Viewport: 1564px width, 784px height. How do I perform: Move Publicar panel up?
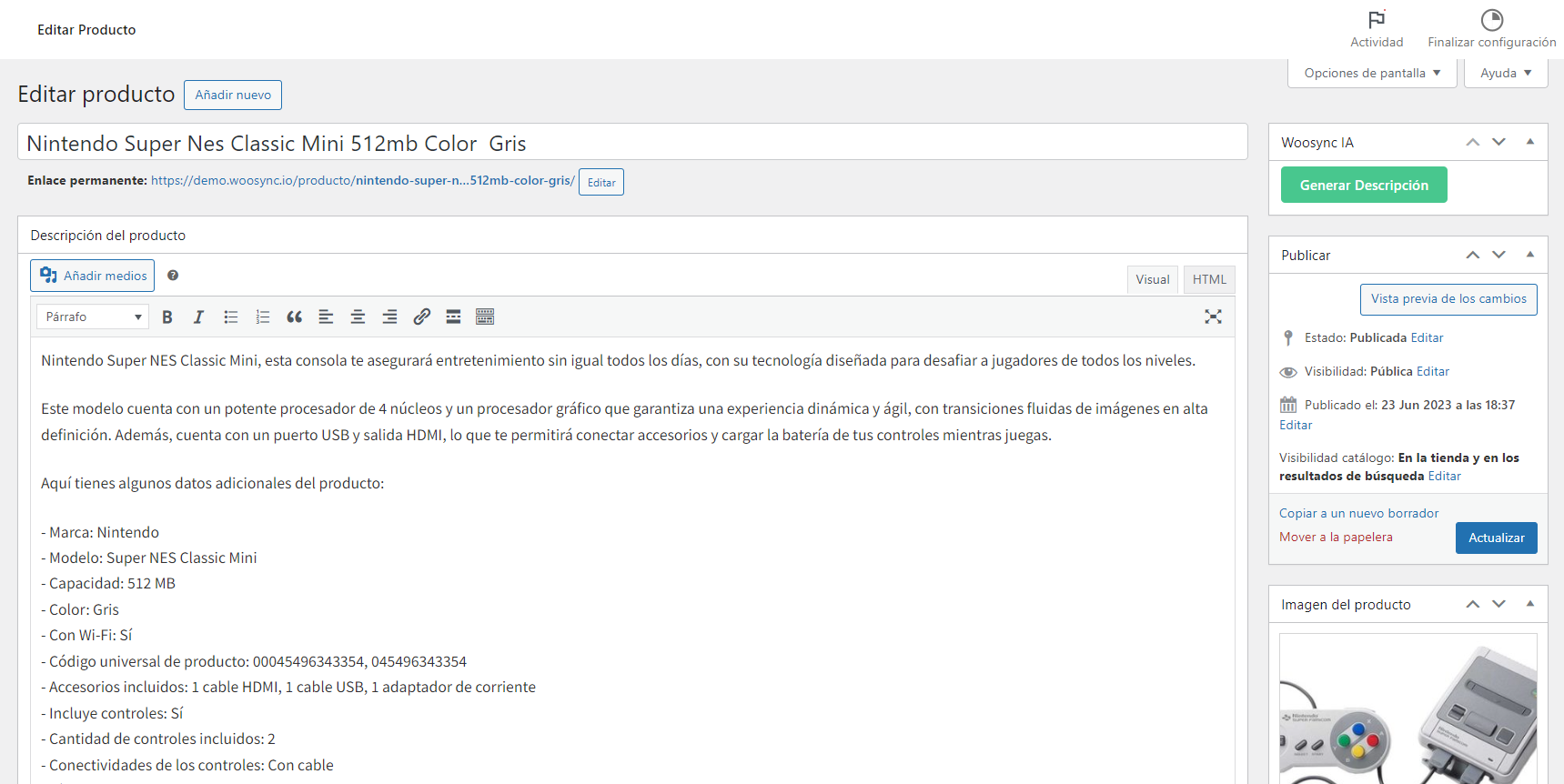tap(1473, 255)
